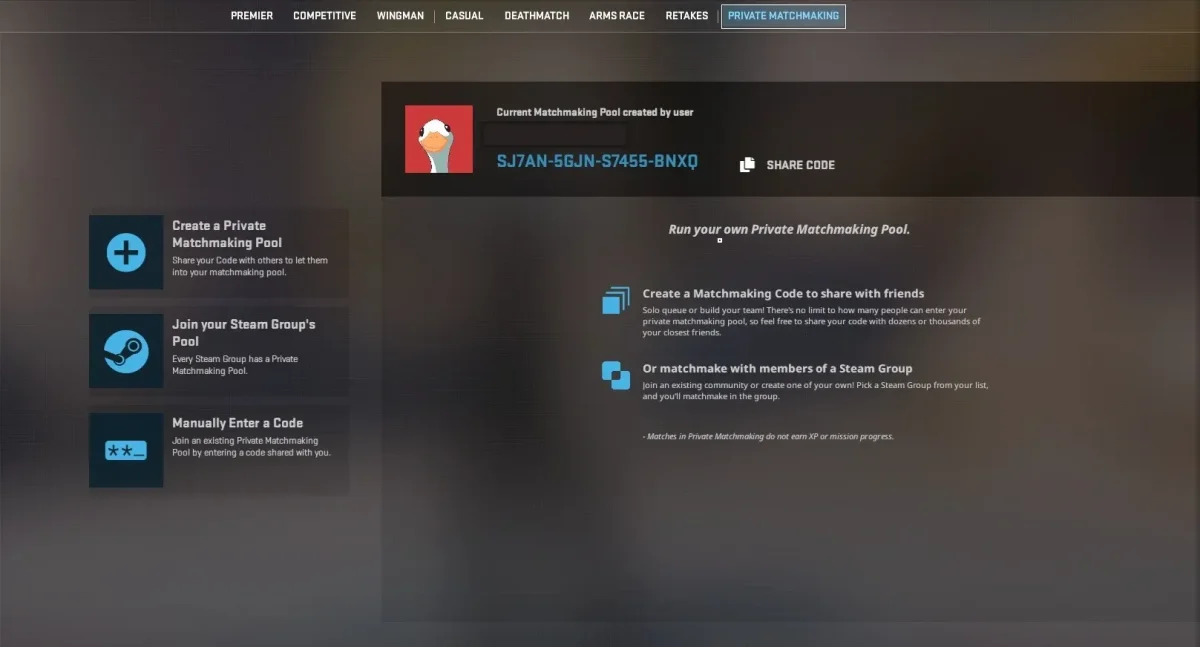
Task: Select the Wingman tab
Action: (400, 15)
